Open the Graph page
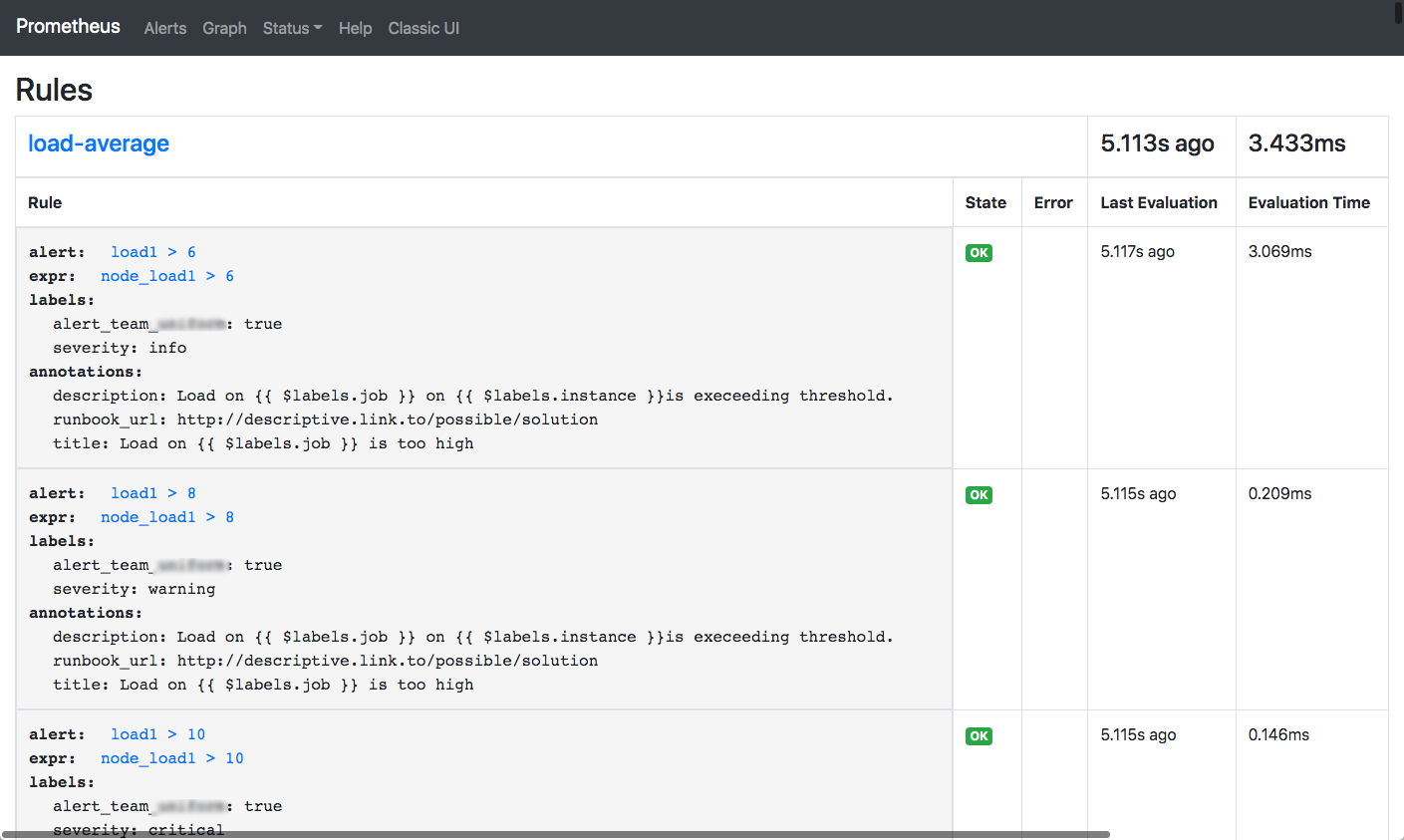This screenshot has width=1404, height=840. click(224, 28)
